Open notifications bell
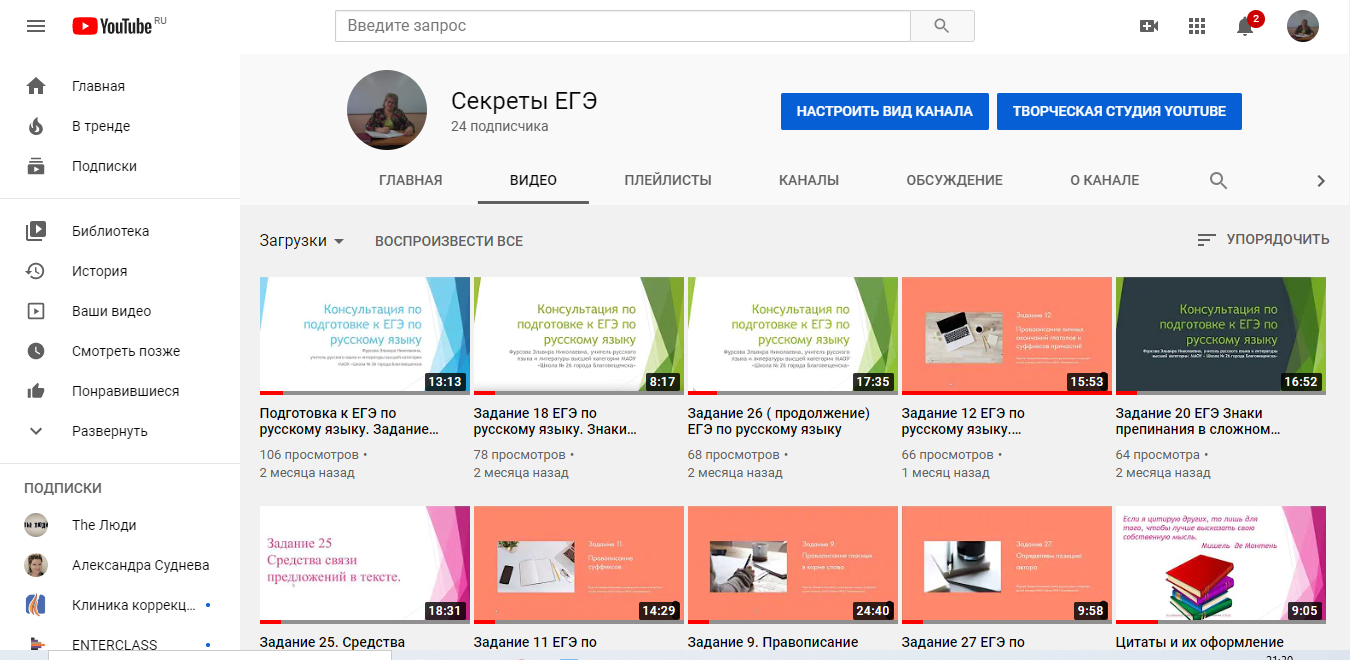This screenshot has height=660, width=1350. 1245,26
